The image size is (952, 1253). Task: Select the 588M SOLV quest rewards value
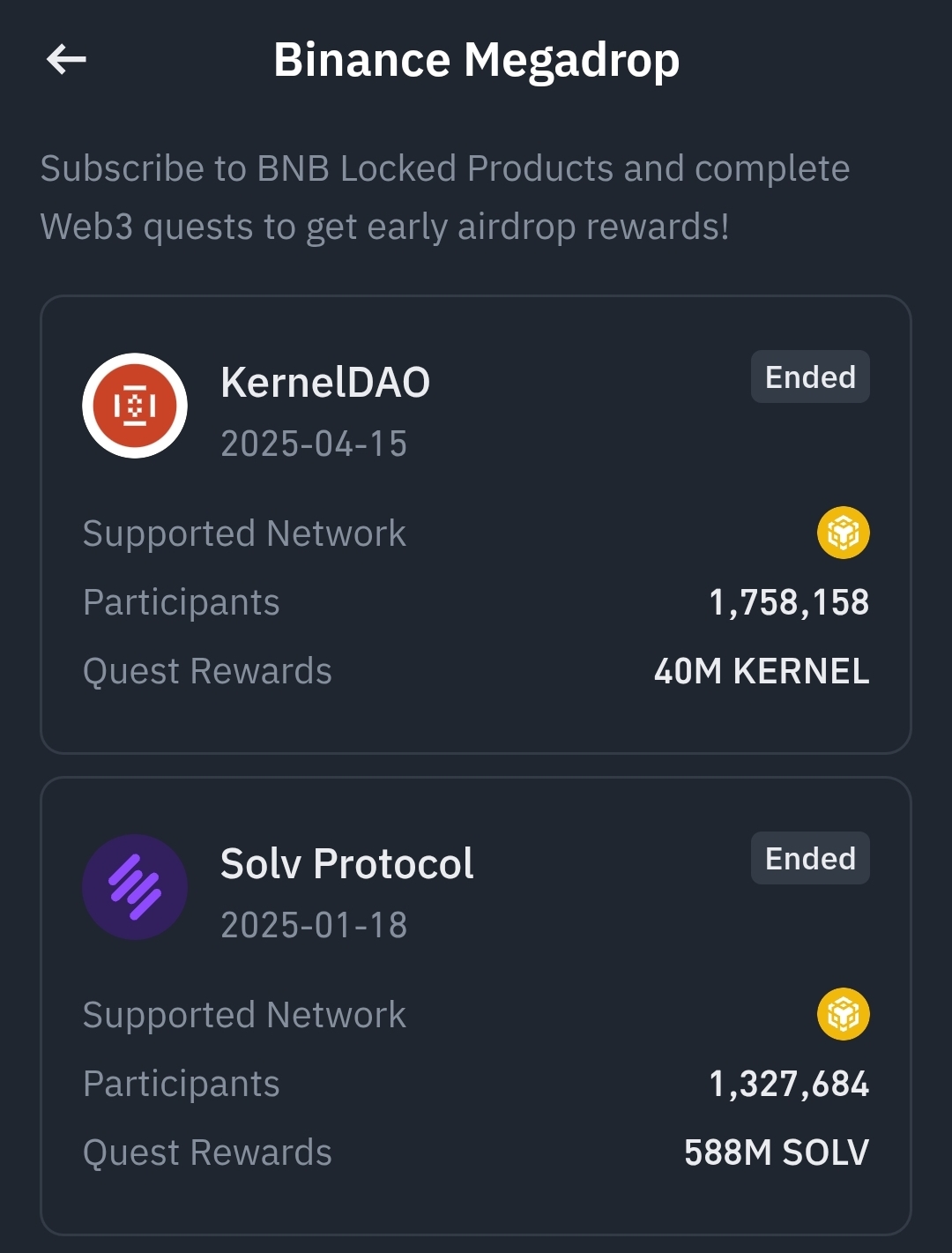(x=777, y=1153)
